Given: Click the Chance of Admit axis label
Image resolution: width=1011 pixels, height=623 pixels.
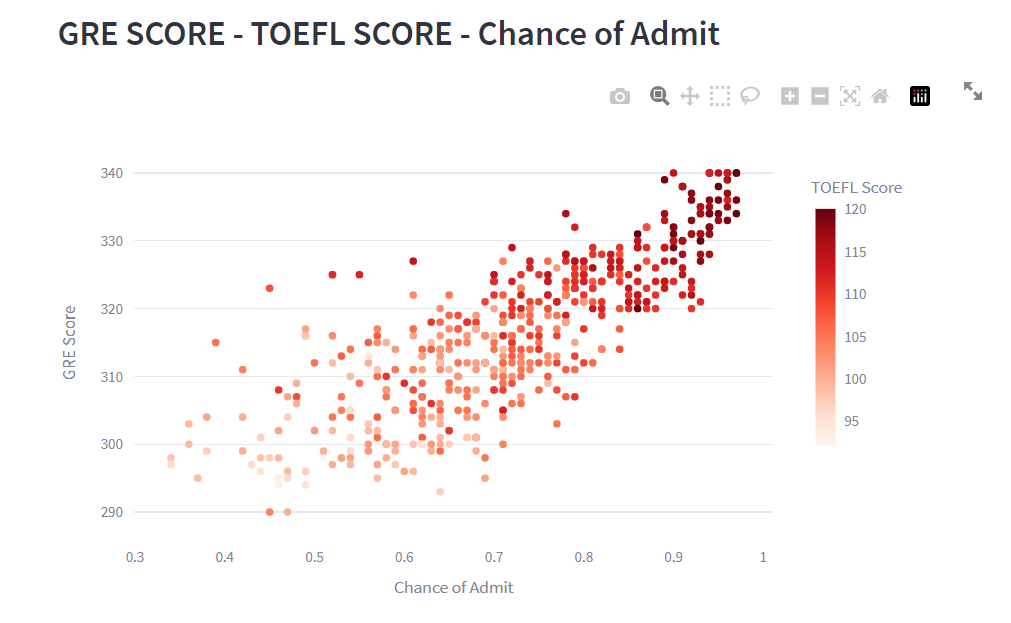Looking at the screenshot, I should click(453, 587).
